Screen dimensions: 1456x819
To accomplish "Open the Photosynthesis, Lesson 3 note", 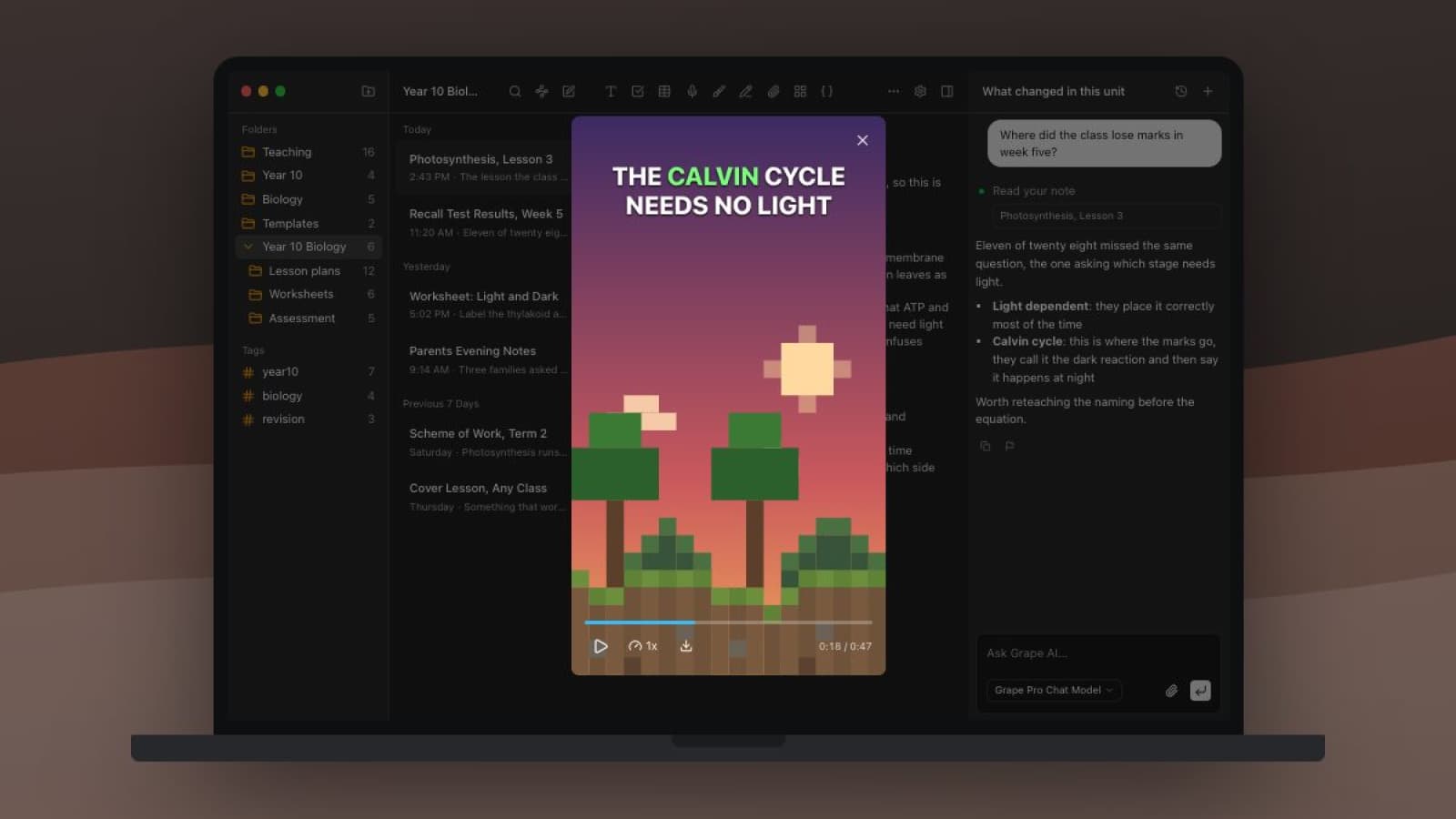I will click(x=484, y=167).
